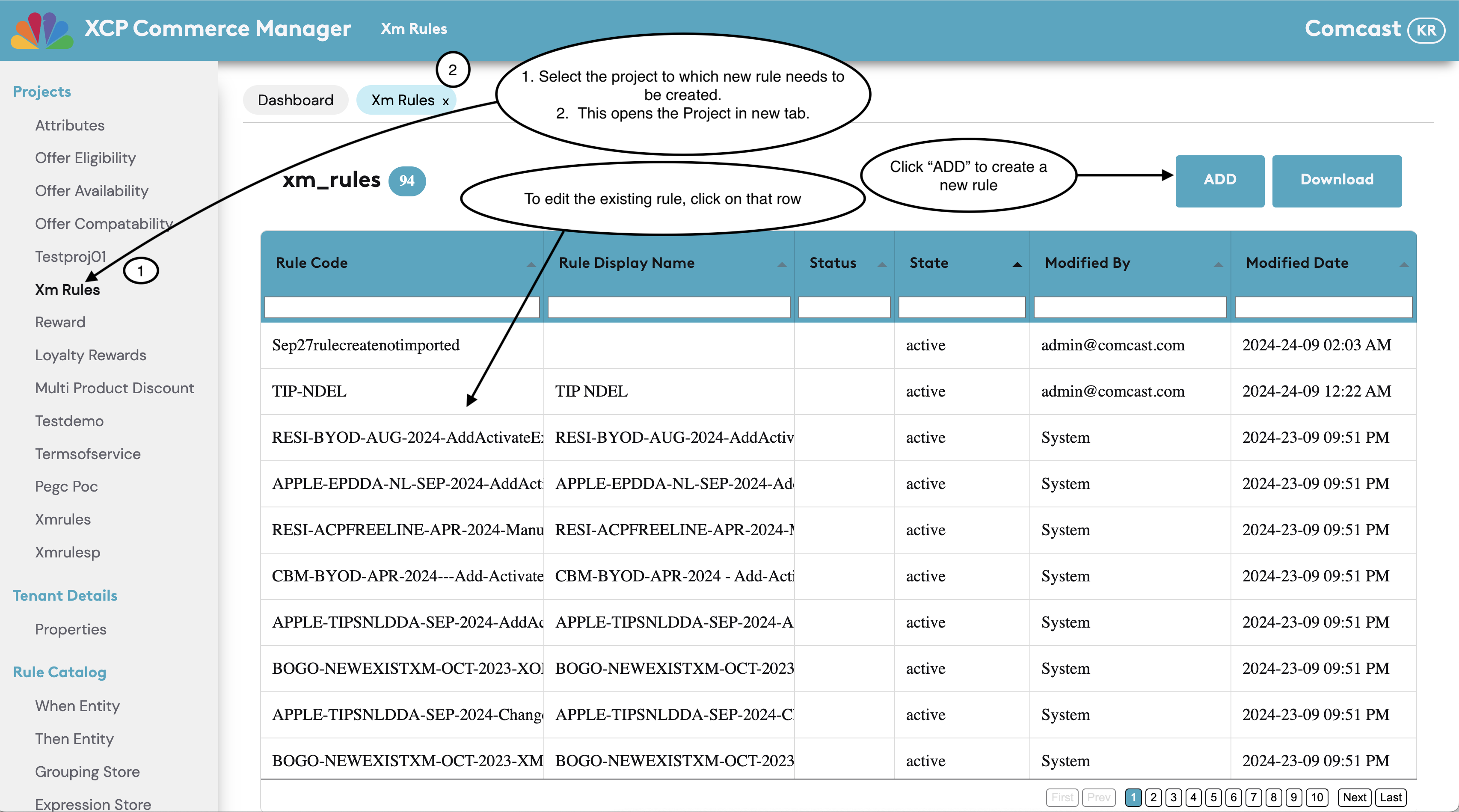
Task: Open the Xmrules project
Action: click(x=63, y=519)
